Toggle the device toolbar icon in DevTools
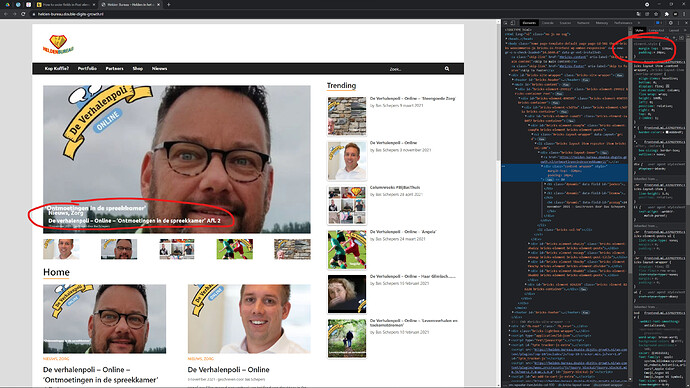Screen dimensions: 690x388 (513, 23)
